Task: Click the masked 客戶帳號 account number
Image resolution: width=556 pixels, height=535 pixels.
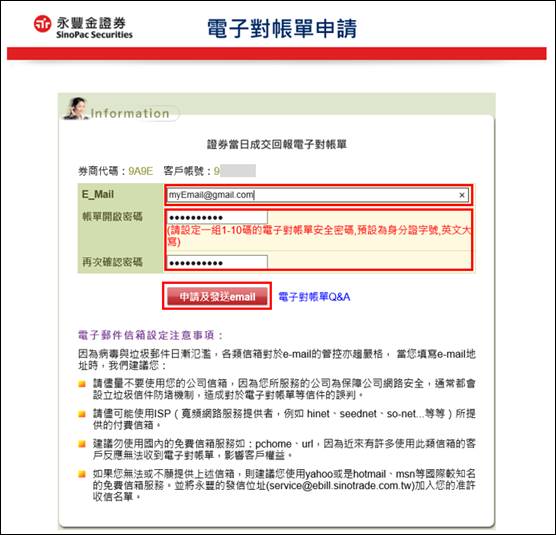Action: 234,171
